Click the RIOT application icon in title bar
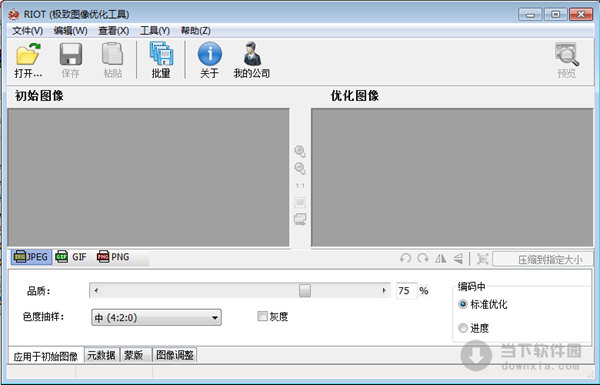Screen dimensions: 600x385 pyautogui.click(x=14, y=15)
